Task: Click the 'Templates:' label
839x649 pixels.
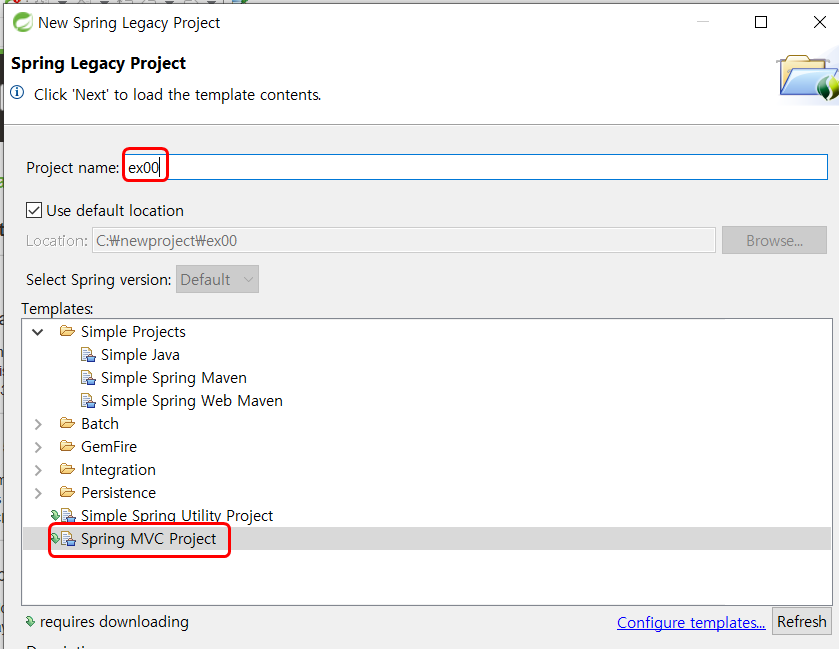Action: click(57, 309)
